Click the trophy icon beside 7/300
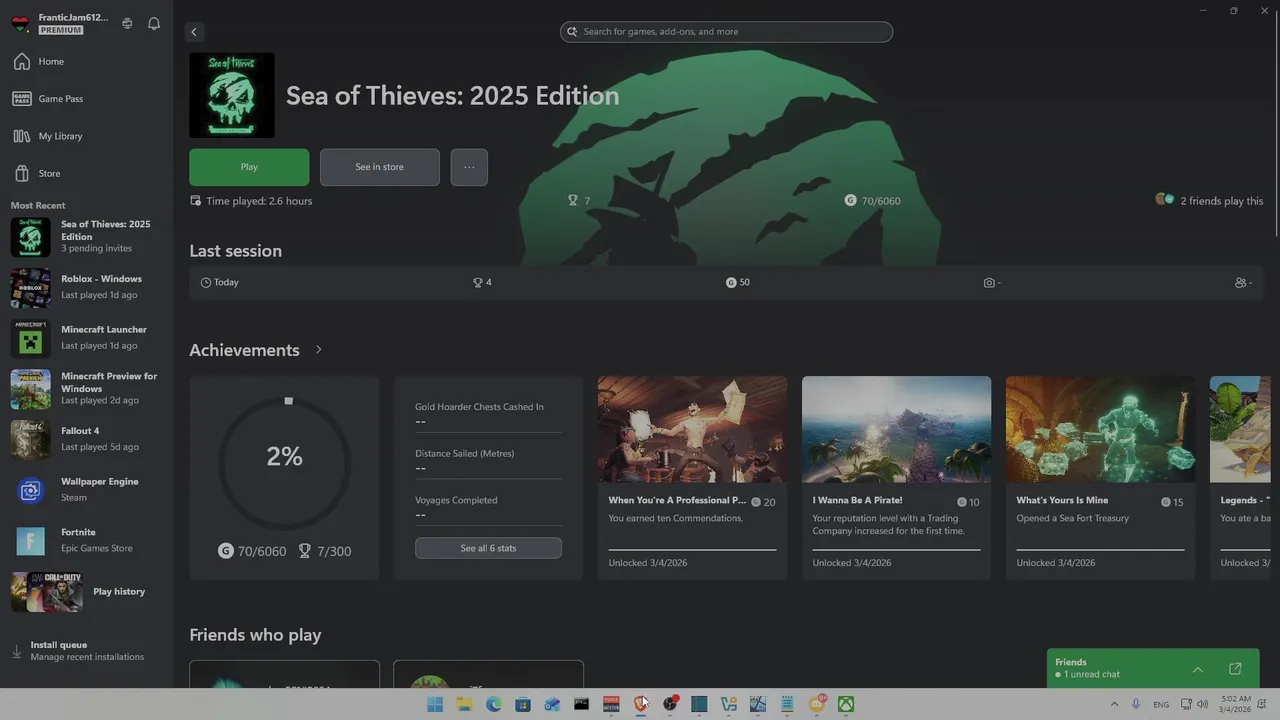 [x=305, y=551]
